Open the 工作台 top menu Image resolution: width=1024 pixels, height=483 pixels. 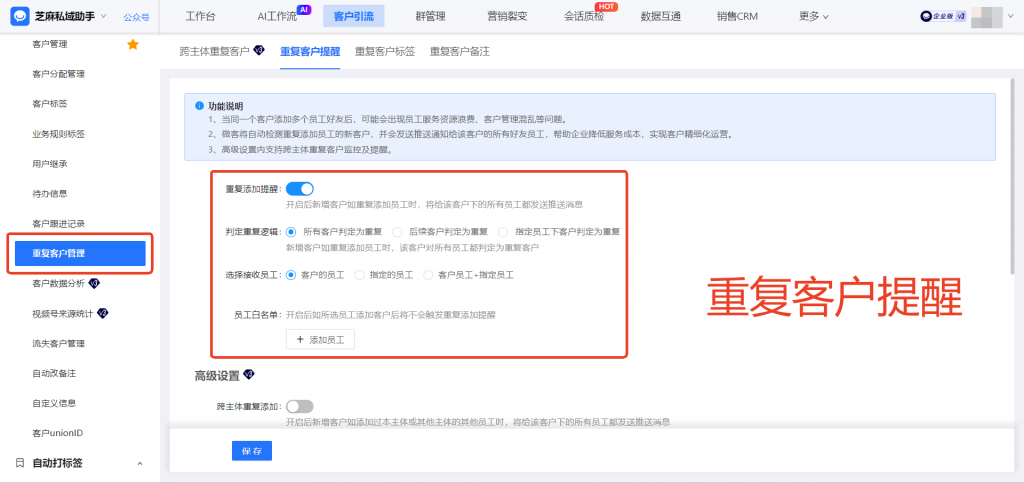point(200,17)
